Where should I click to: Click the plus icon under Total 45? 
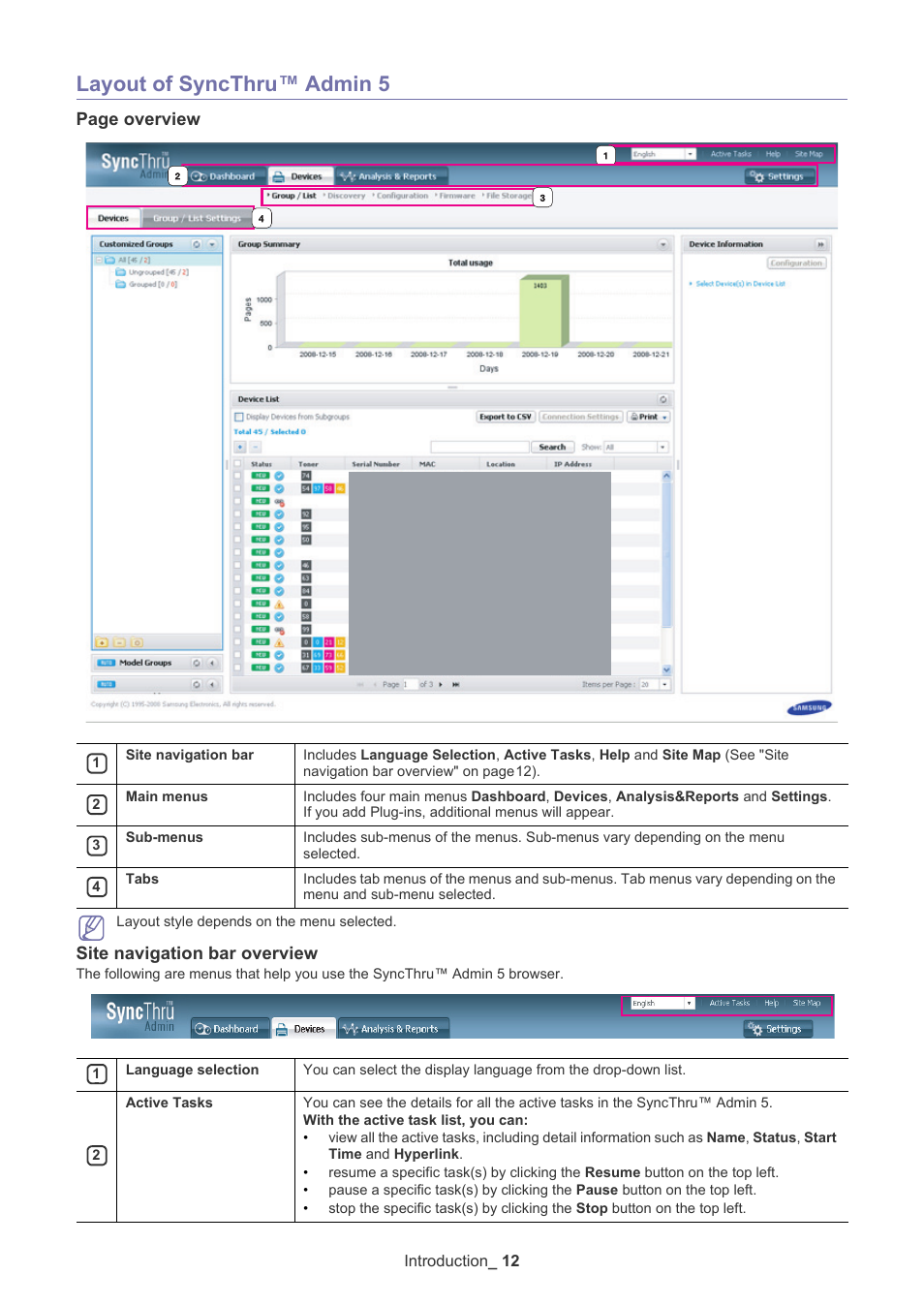click(240, 447)
